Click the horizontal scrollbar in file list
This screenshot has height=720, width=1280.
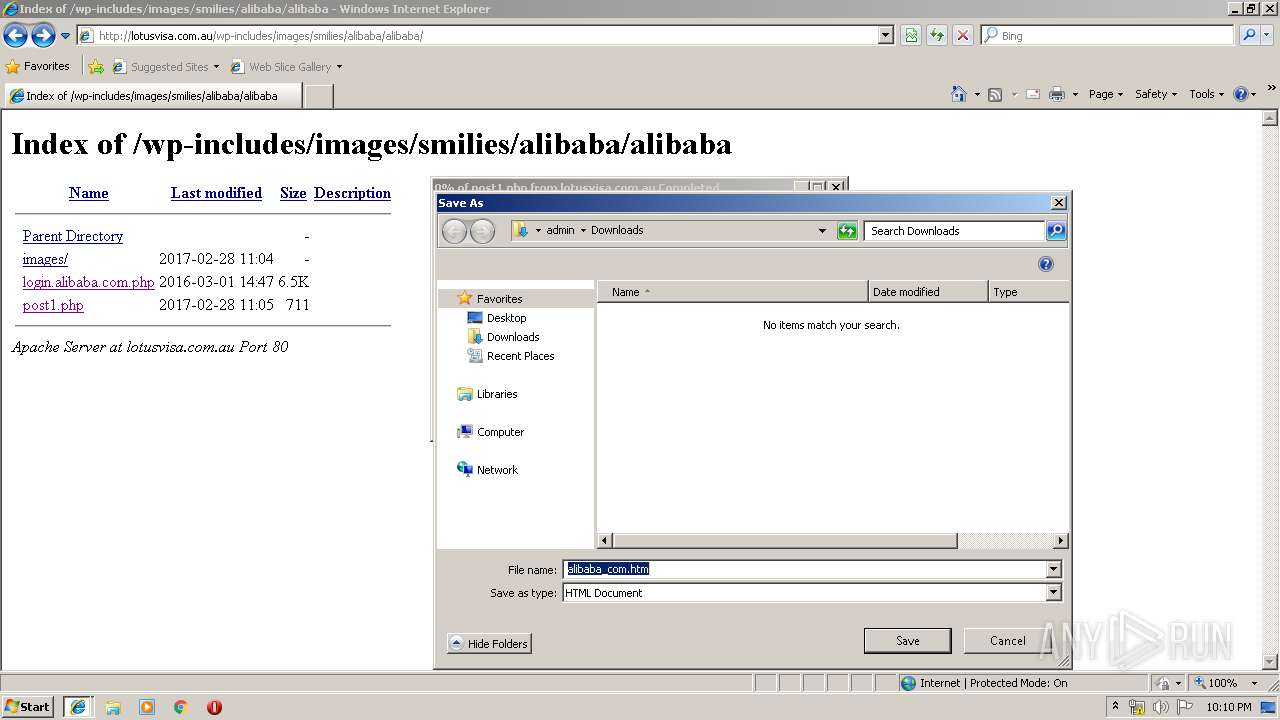(785, 541)
